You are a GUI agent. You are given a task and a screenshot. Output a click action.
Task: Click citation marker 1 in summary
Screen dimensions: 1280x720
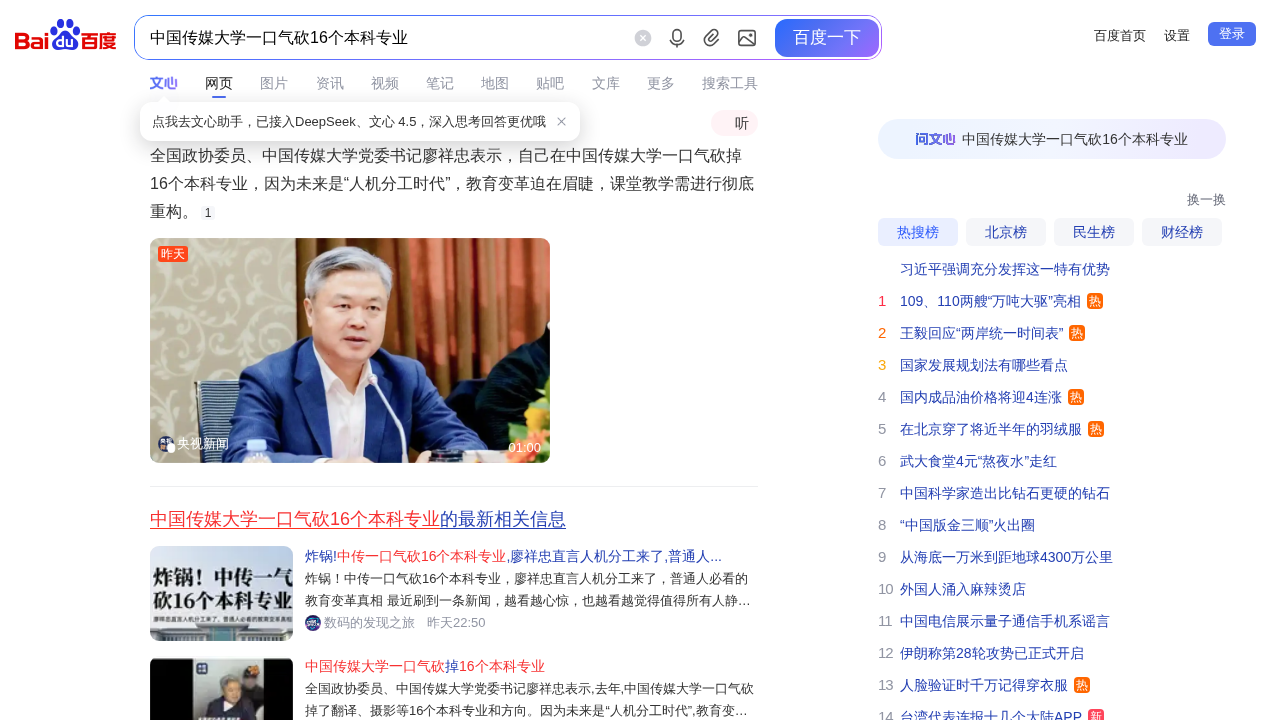point(208,213)
